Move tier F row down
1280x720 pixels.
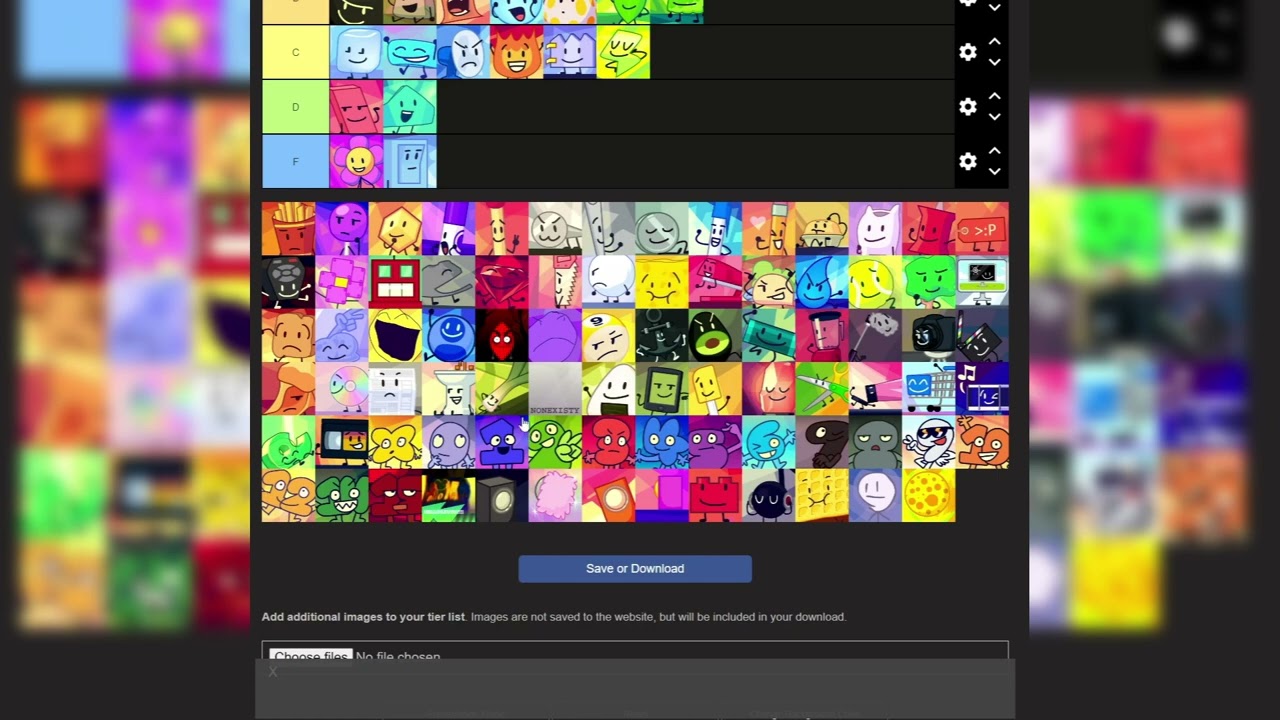point(994,171)
